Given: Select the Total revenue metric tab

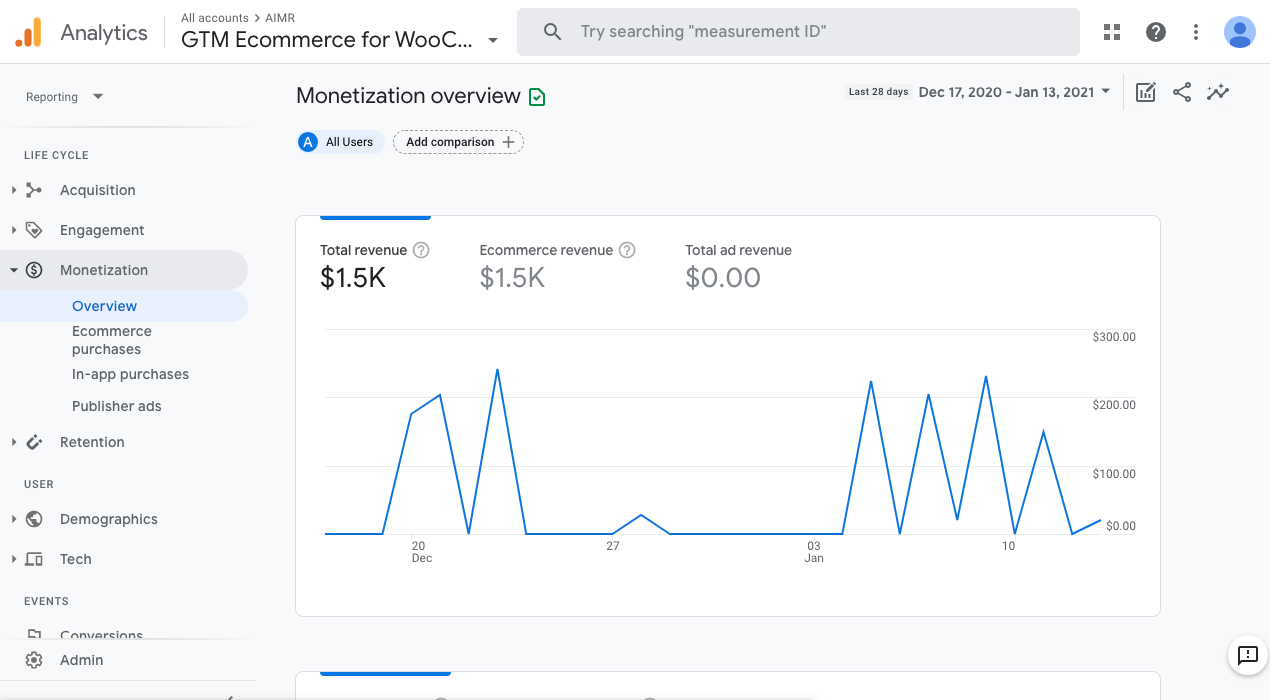Looking at the screenshot, I should pyautogui.click(x=375, y=267).
